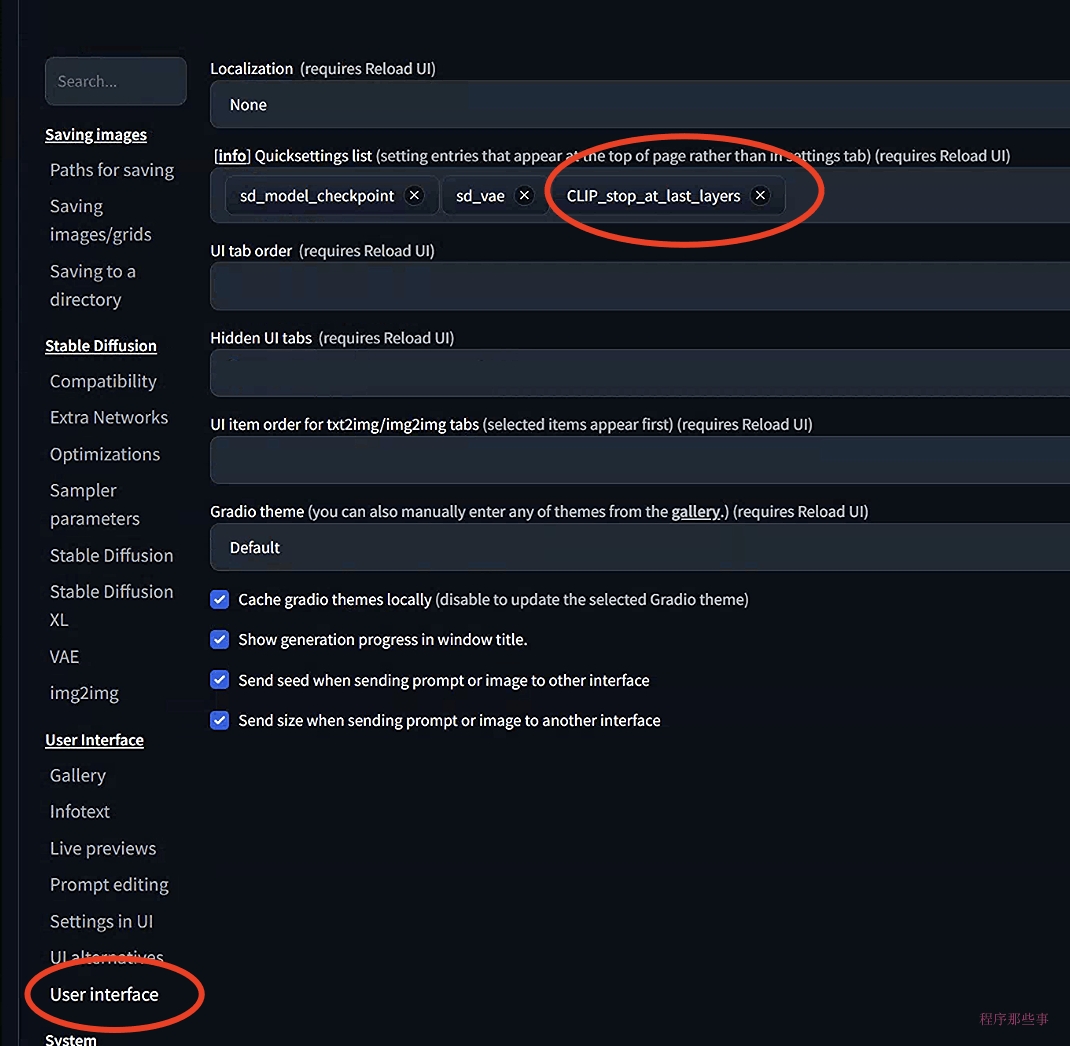
Task: Toggle Send size when sending prompt checkbox
Action: coord(220,720)
